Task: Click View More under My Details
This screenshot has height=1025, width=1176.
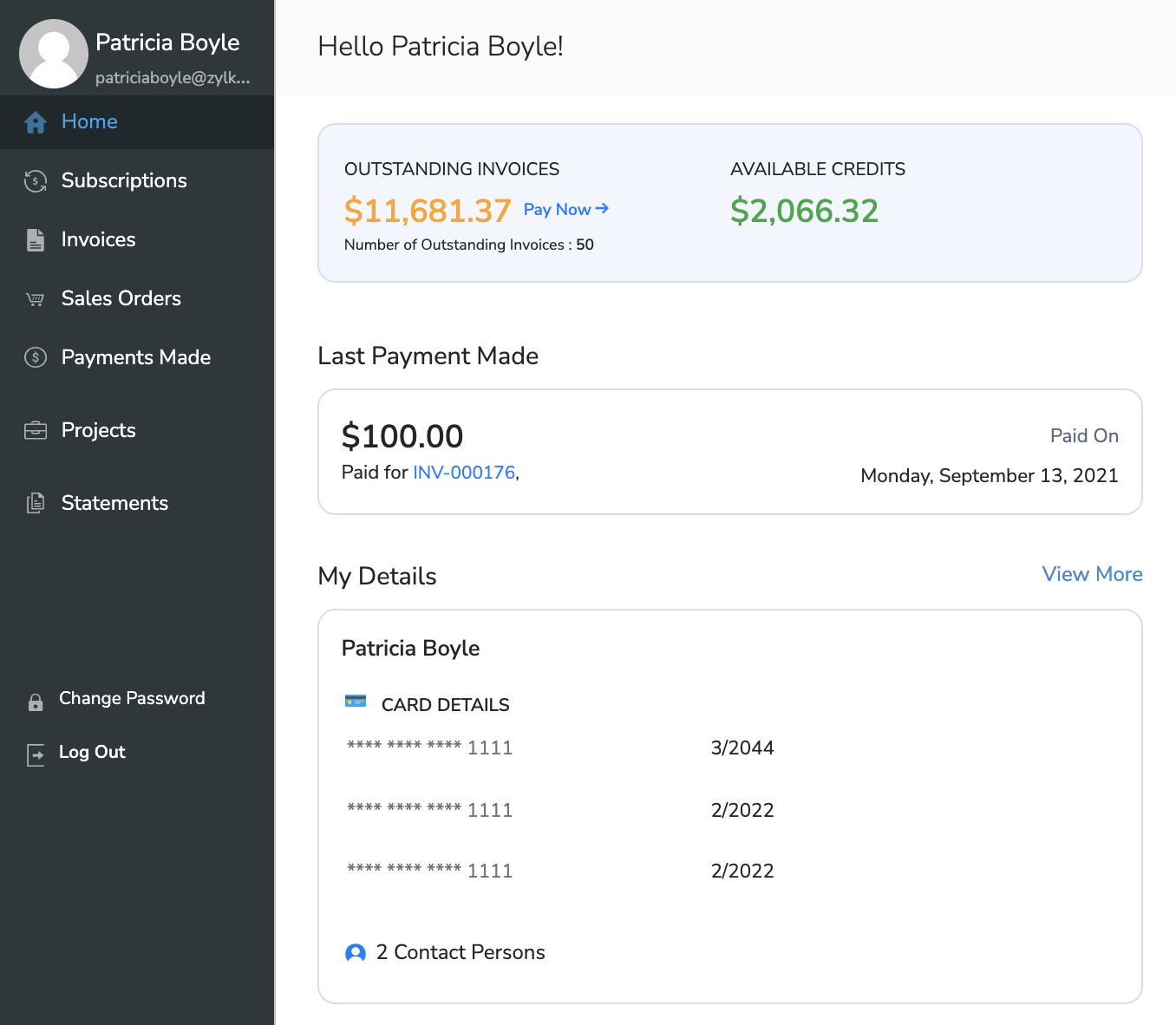Action: (1092, 574)
